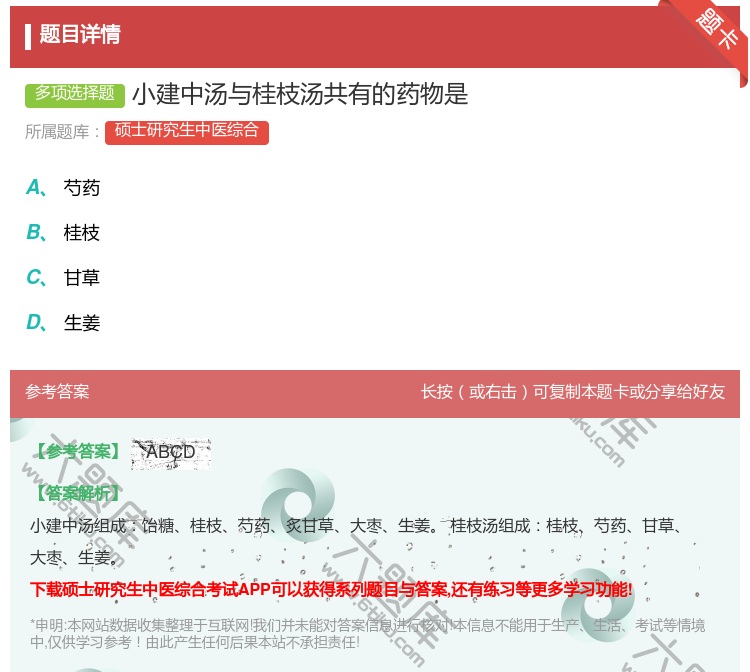This screenshot has width=750, height=672.
Task: Click the 题目详情 header title
Action: [x=80, y=35]
